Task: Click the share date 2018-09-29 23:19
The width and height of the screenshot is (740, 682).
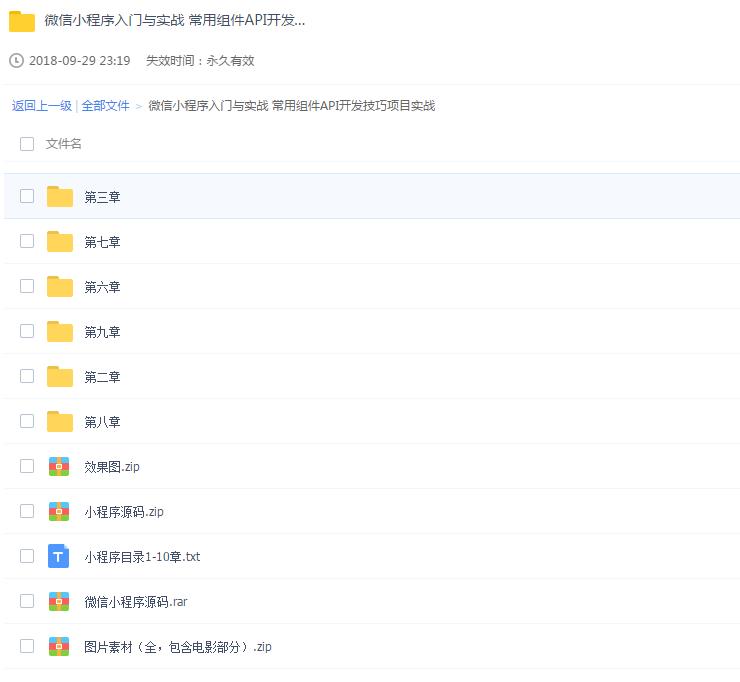Action: (79, 61)
